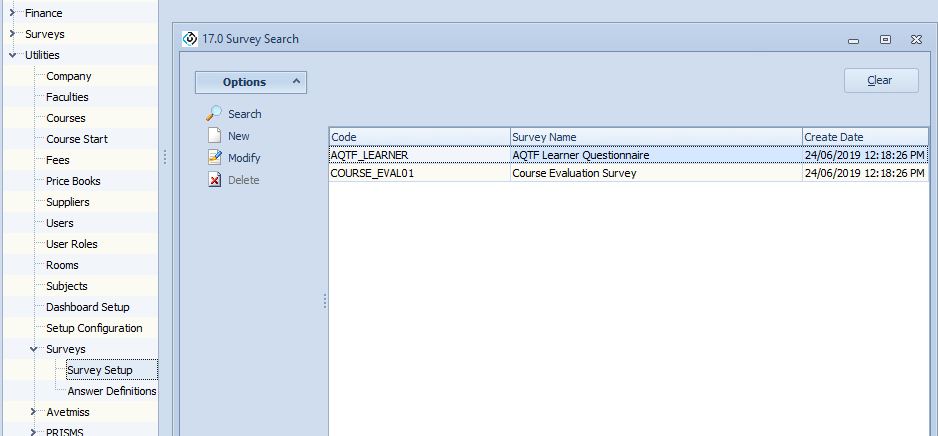
Task: Select the AQTF_LEARNER survey row
Action: (419, 155)
